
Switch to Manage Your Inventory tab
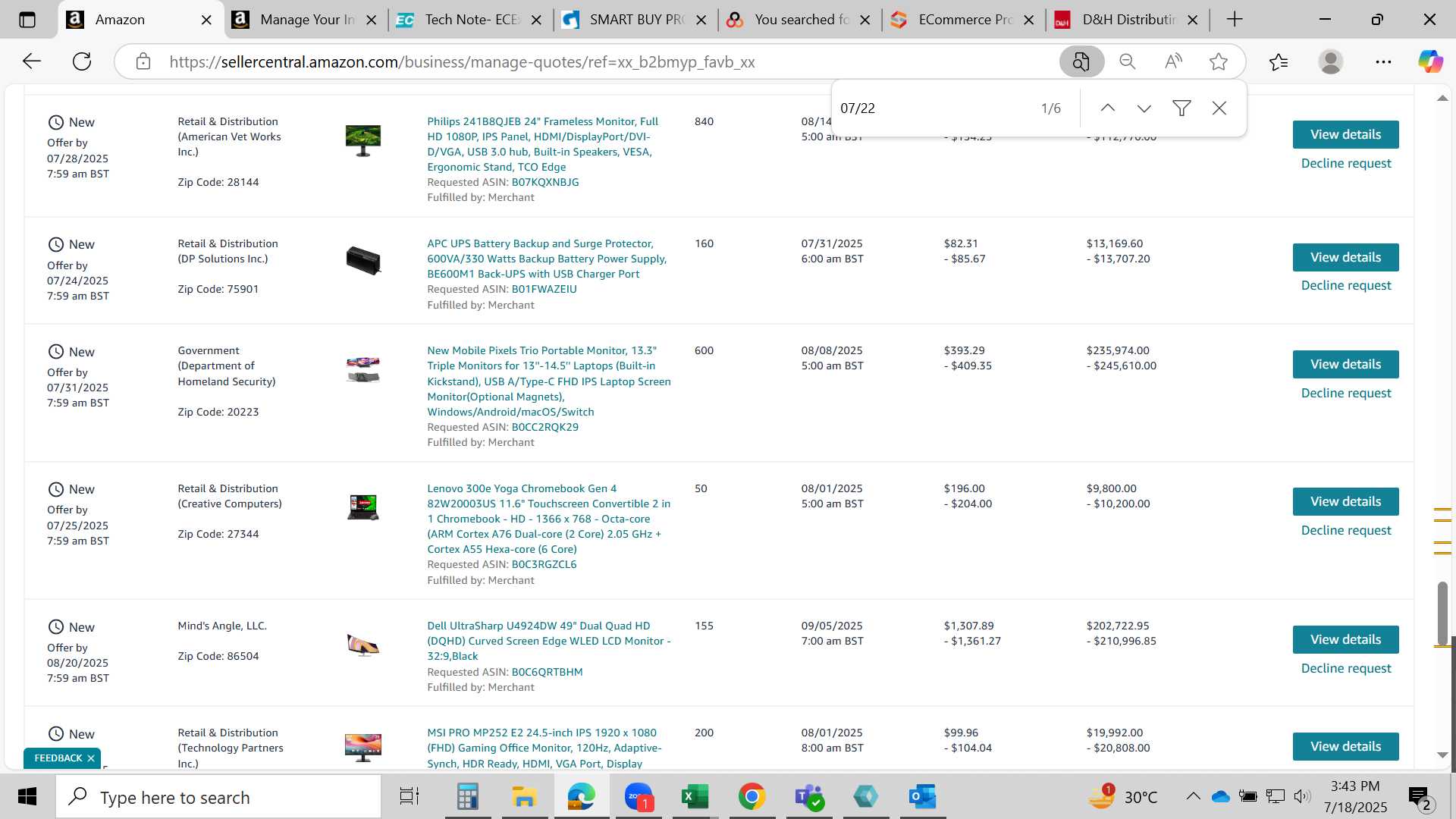[306, 20]
